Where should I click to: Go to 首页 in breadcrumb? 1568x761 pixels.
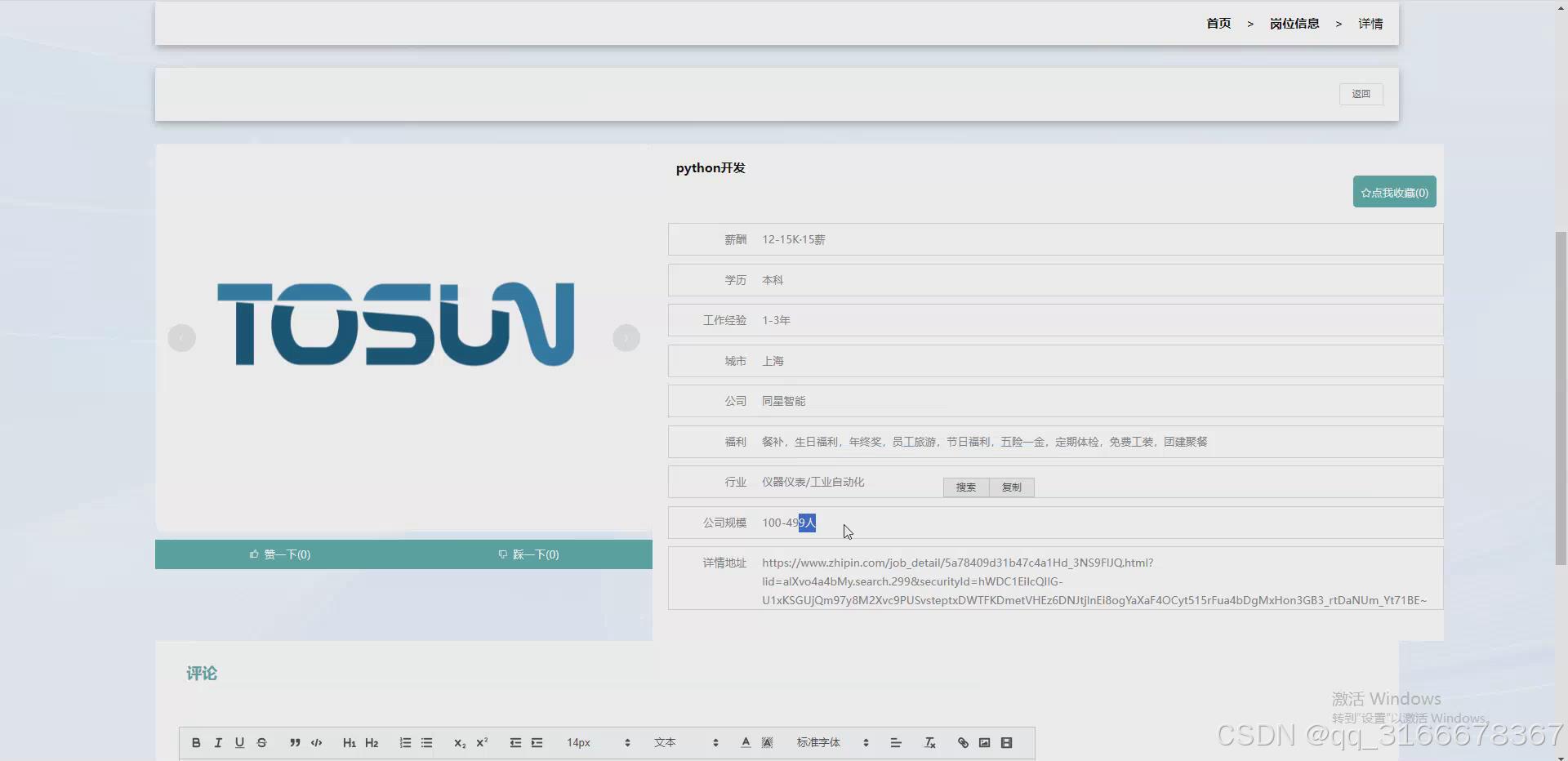pyautogui.click(x=1218, y=24)
